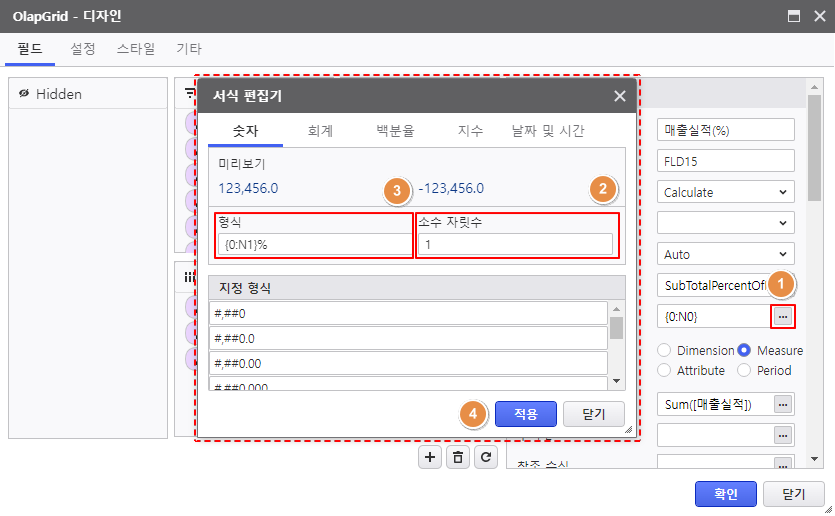Click ellipsis button below the Sum field
Screen dimensions: 835x516
click(x=783, y=435)
